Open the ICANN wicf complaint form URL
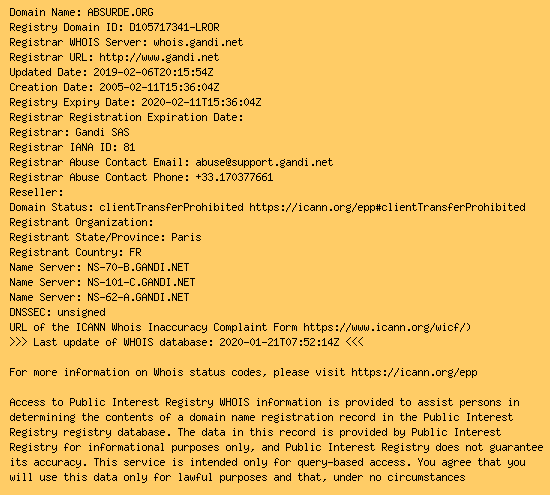 (x=387, y=327)
